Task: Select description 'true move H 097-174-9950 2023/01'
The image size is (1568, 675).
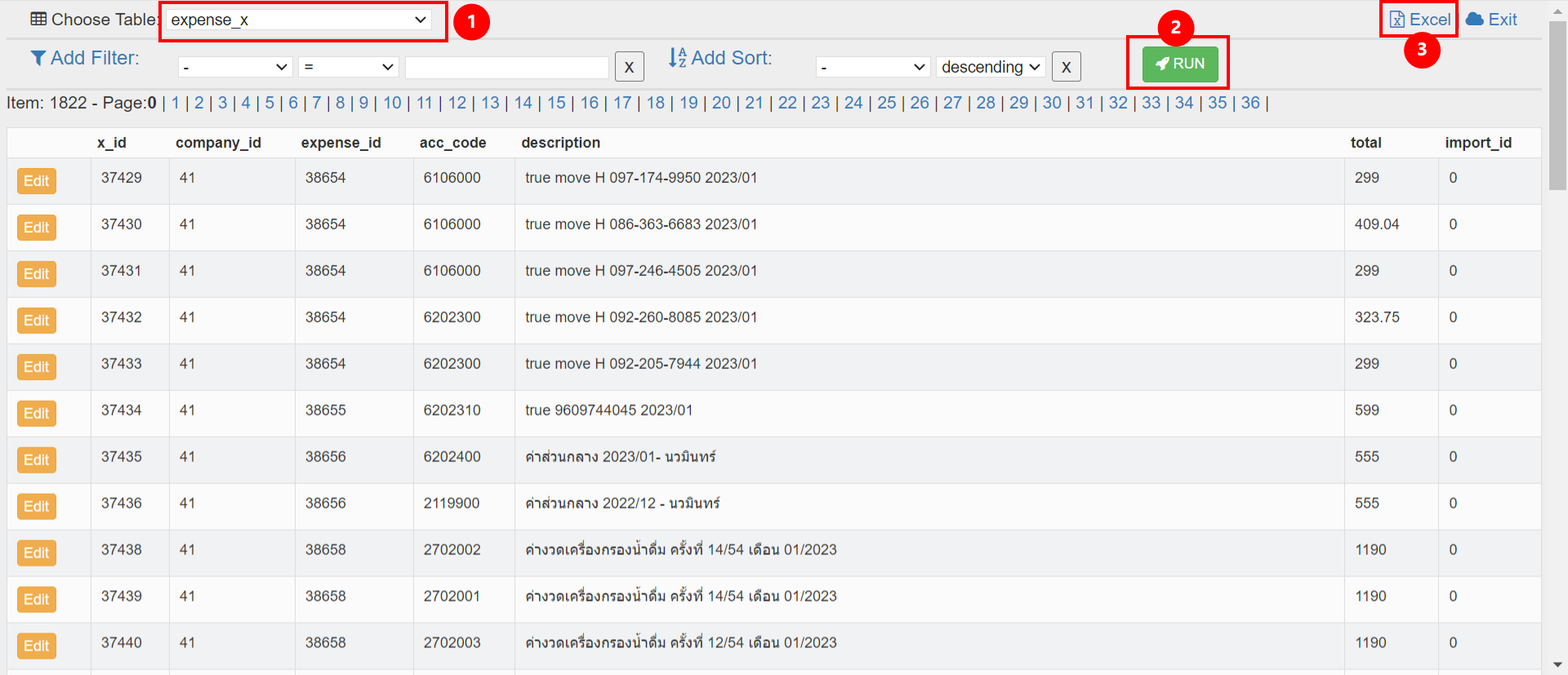Action: (641, 178)
